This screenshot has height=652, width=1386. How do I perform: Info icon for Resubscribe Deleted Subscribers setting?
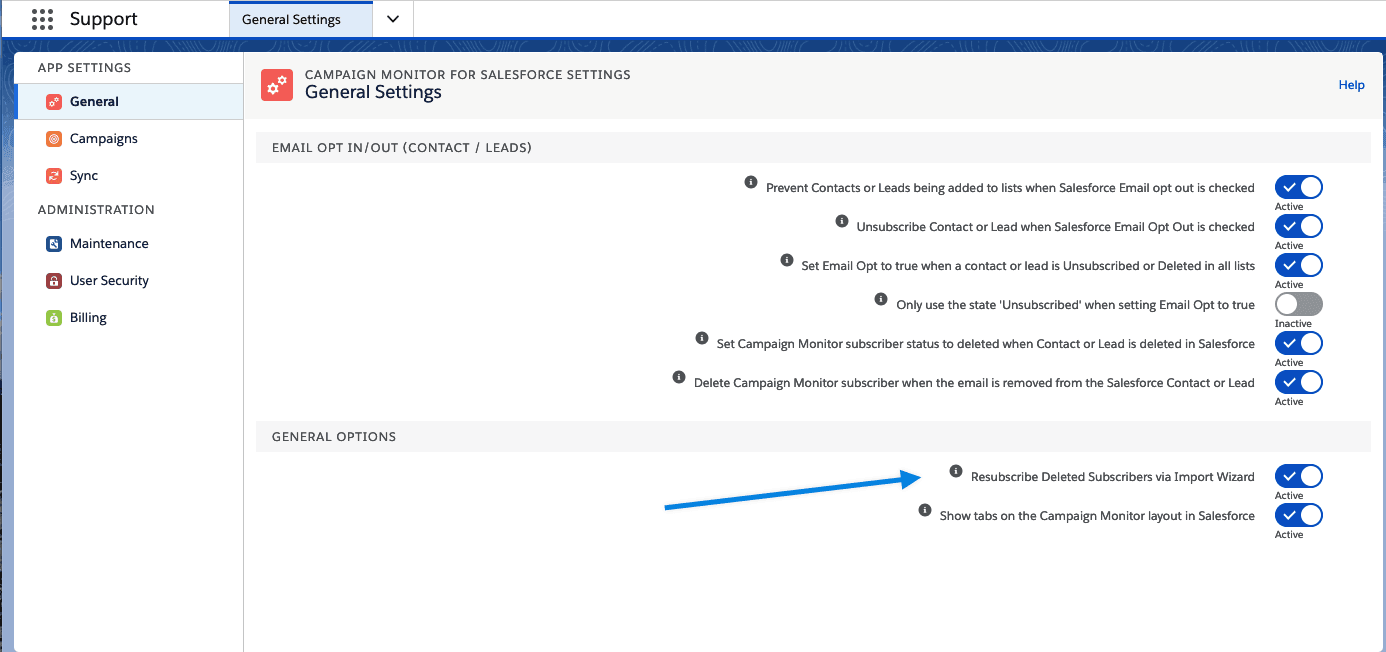(x=956, y=471)
